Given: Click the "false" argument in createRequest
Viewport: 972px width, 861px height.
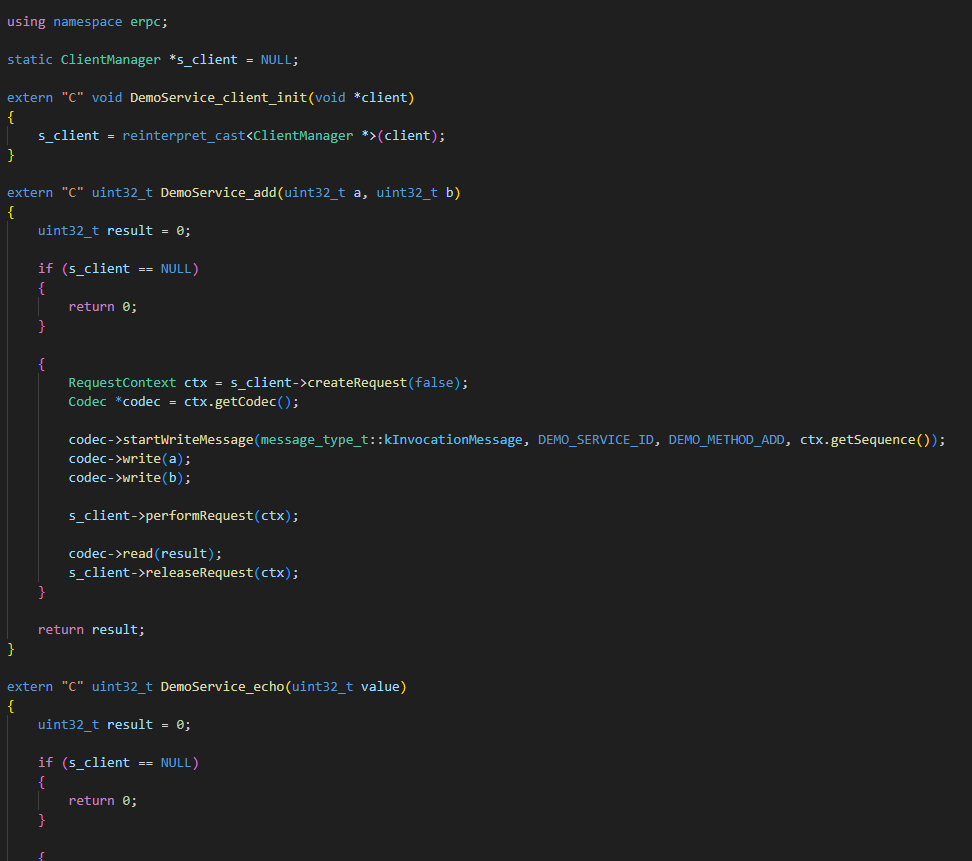Looking at the screenshot, I should [434, 382].
